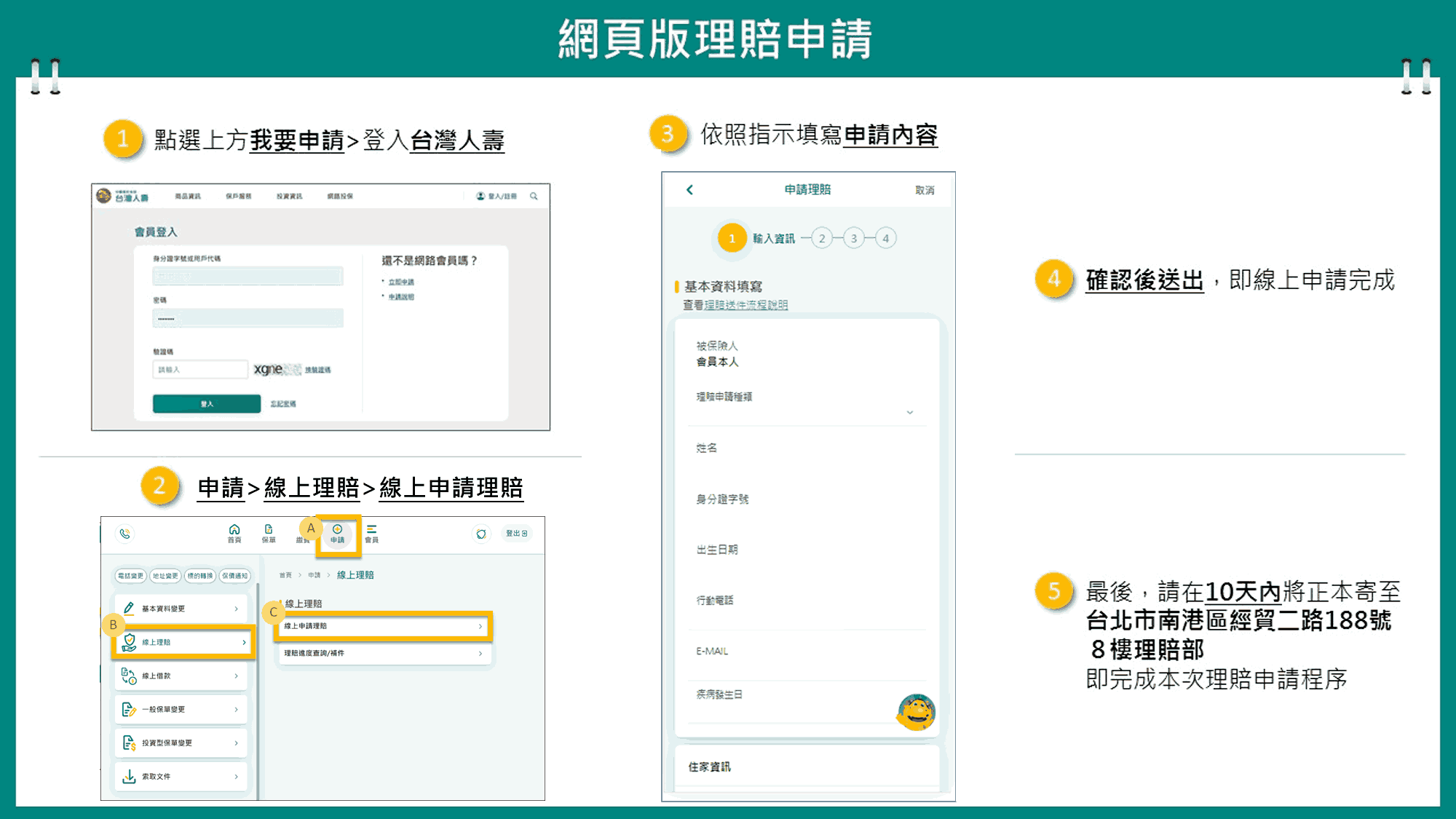Image resolution: width=1456 pixels, height=819 pixels.
Task: Expand the 索取文件 row chevron
Action: point(236,776)
